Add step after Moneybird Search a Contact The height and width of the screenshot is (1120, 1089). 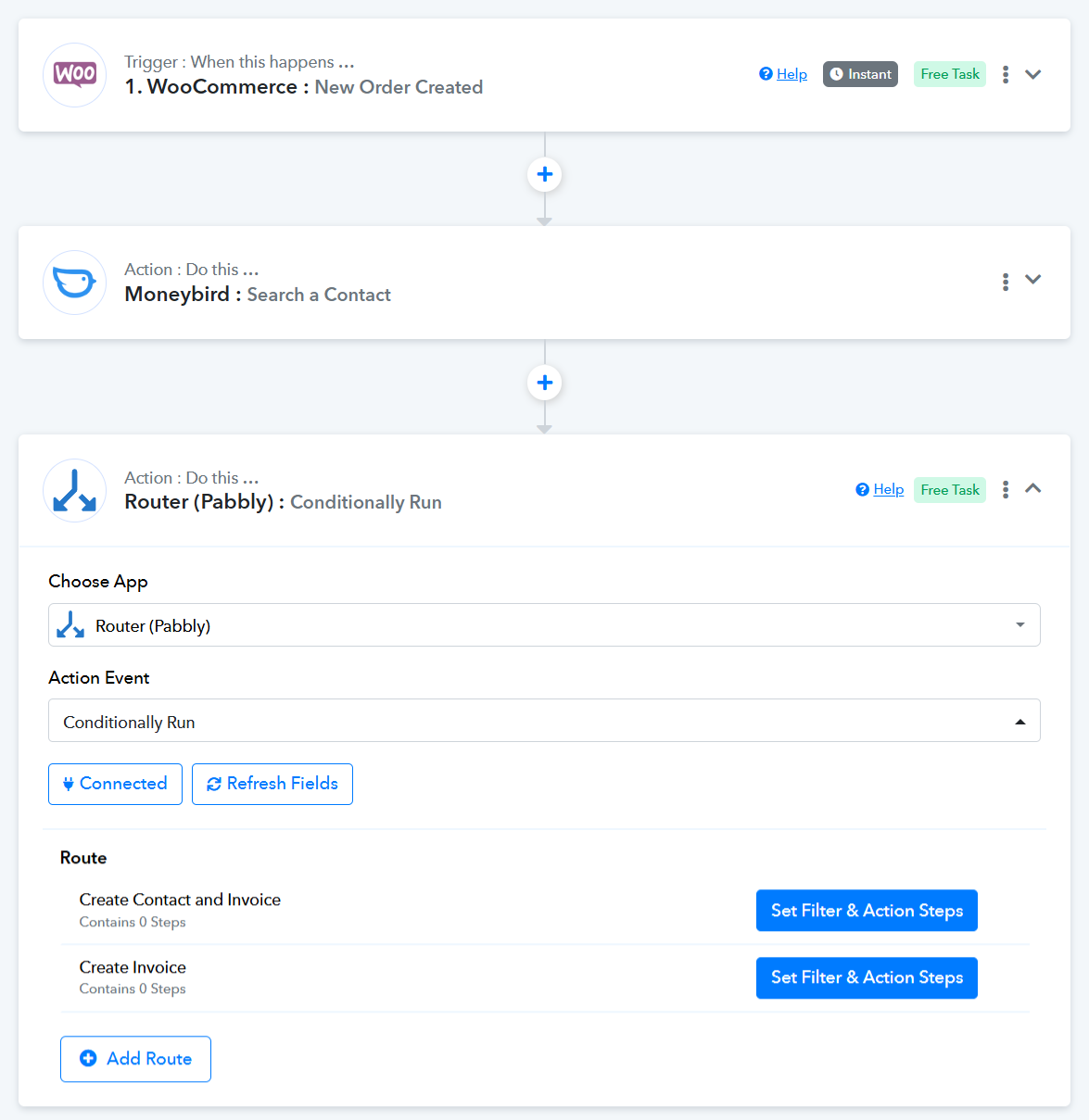pyautogui.click(x=545, y=383)
